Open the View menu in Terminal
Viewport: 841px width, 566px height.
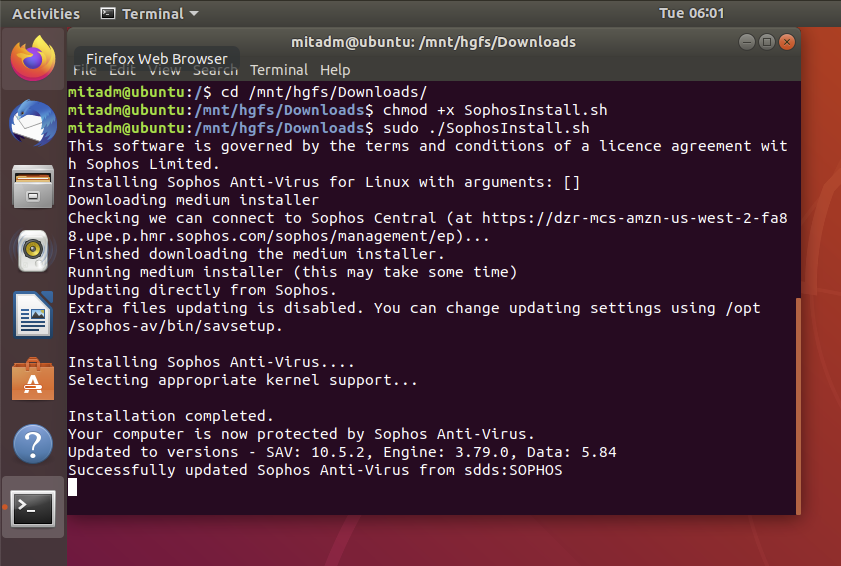164,70
